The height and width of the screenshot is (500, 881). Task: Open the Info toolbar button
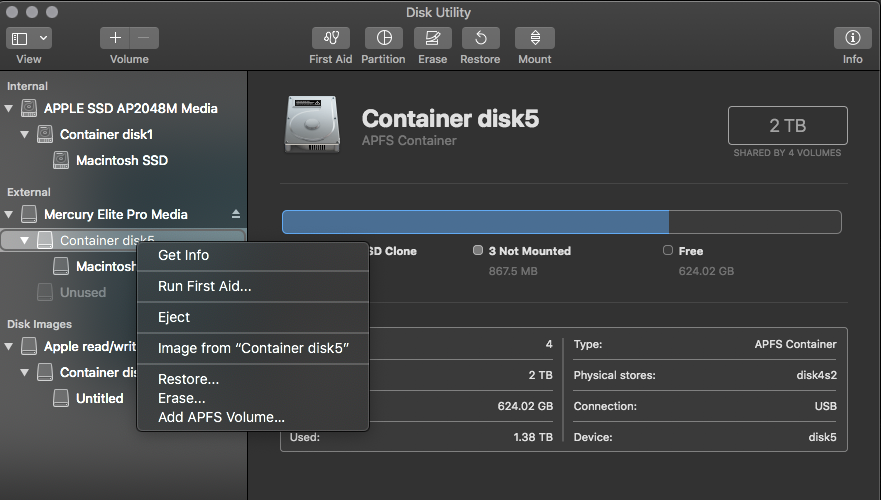[852, 38]
